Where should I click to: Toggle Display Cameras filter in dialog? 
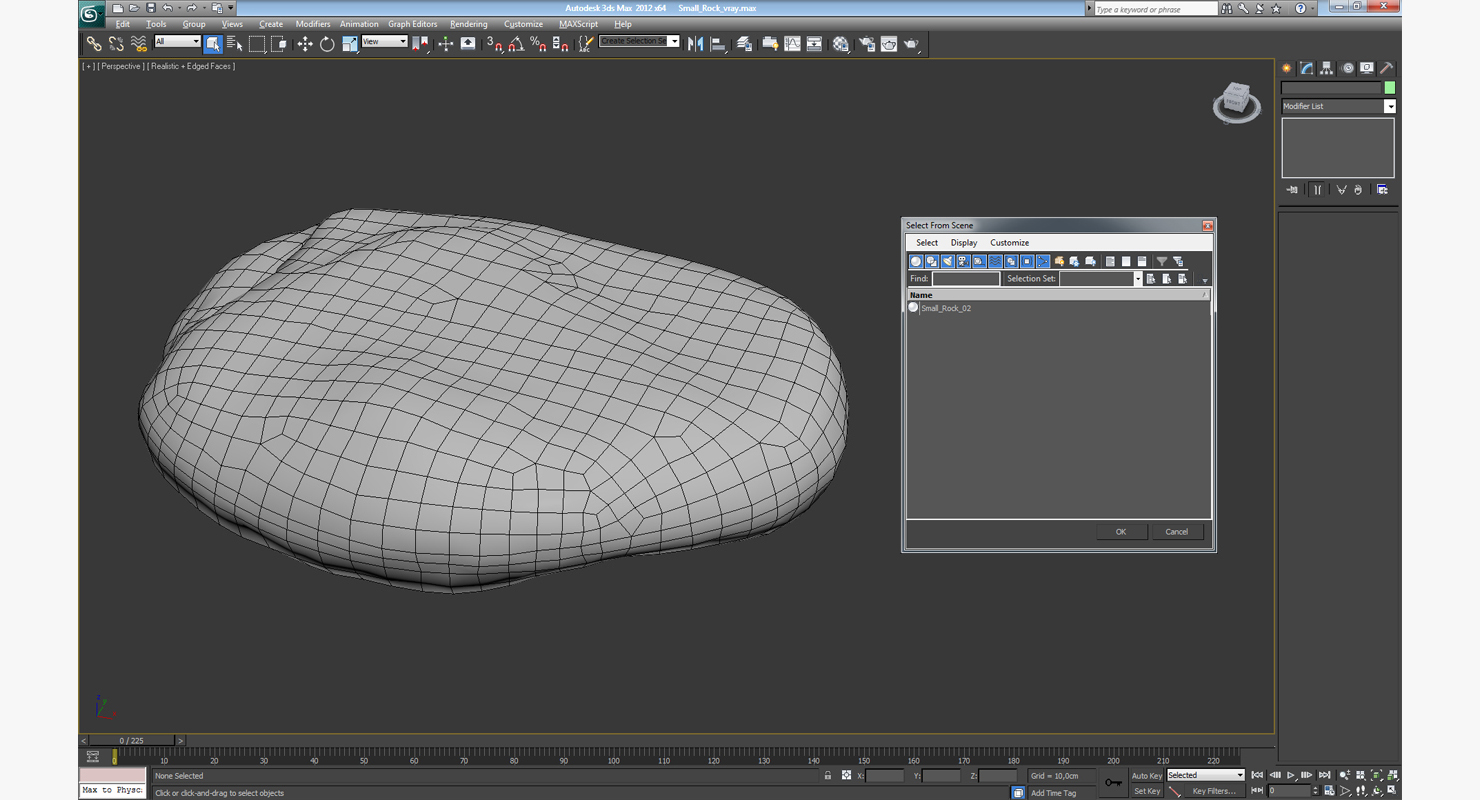click(963, 262)
